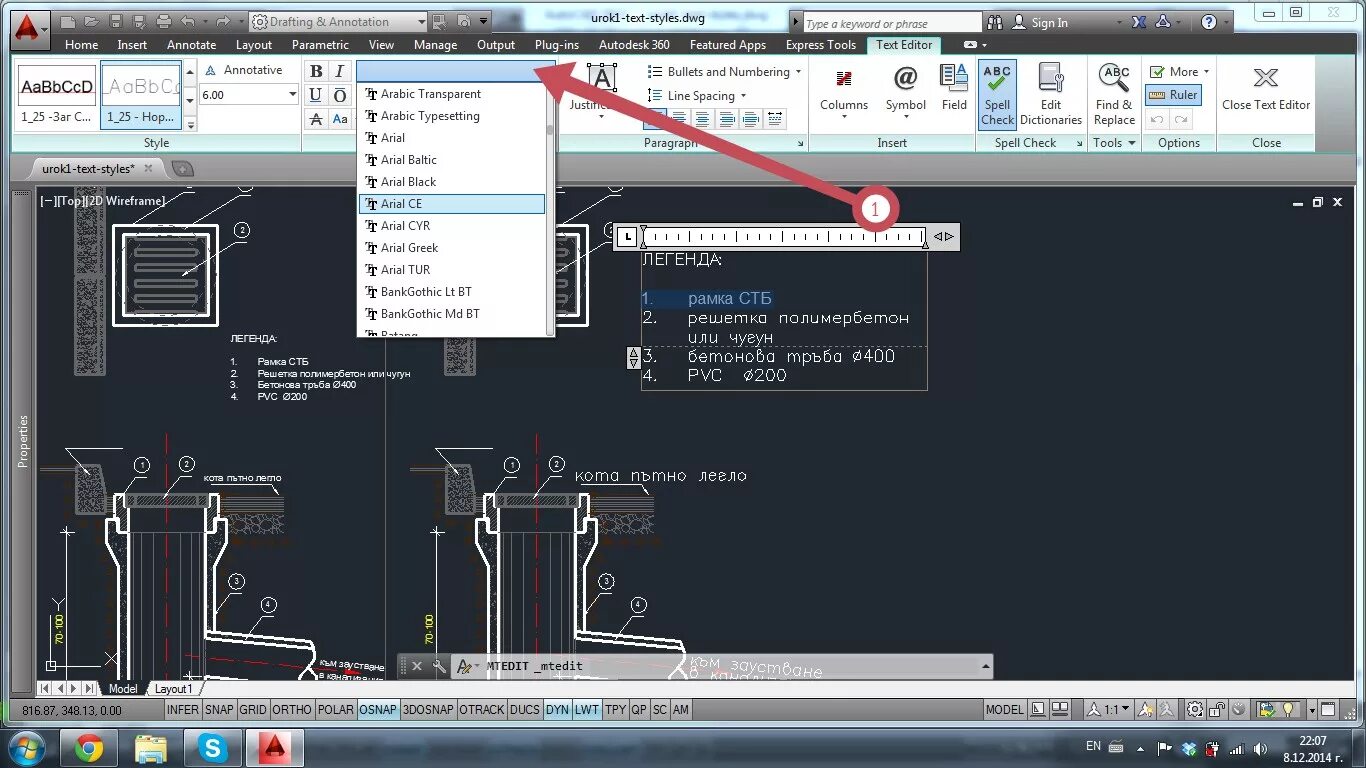This screenshot has height=768, width=1366.
Task: Open Skype from the Windows taskbar
Action: click(212, 748)
